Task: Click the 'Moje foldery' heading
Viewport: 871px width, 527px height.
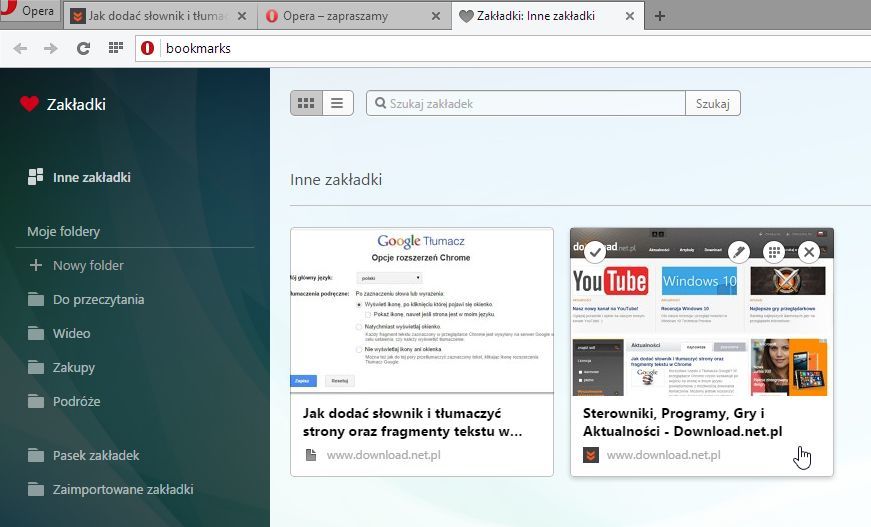Action: coord(63,232)
